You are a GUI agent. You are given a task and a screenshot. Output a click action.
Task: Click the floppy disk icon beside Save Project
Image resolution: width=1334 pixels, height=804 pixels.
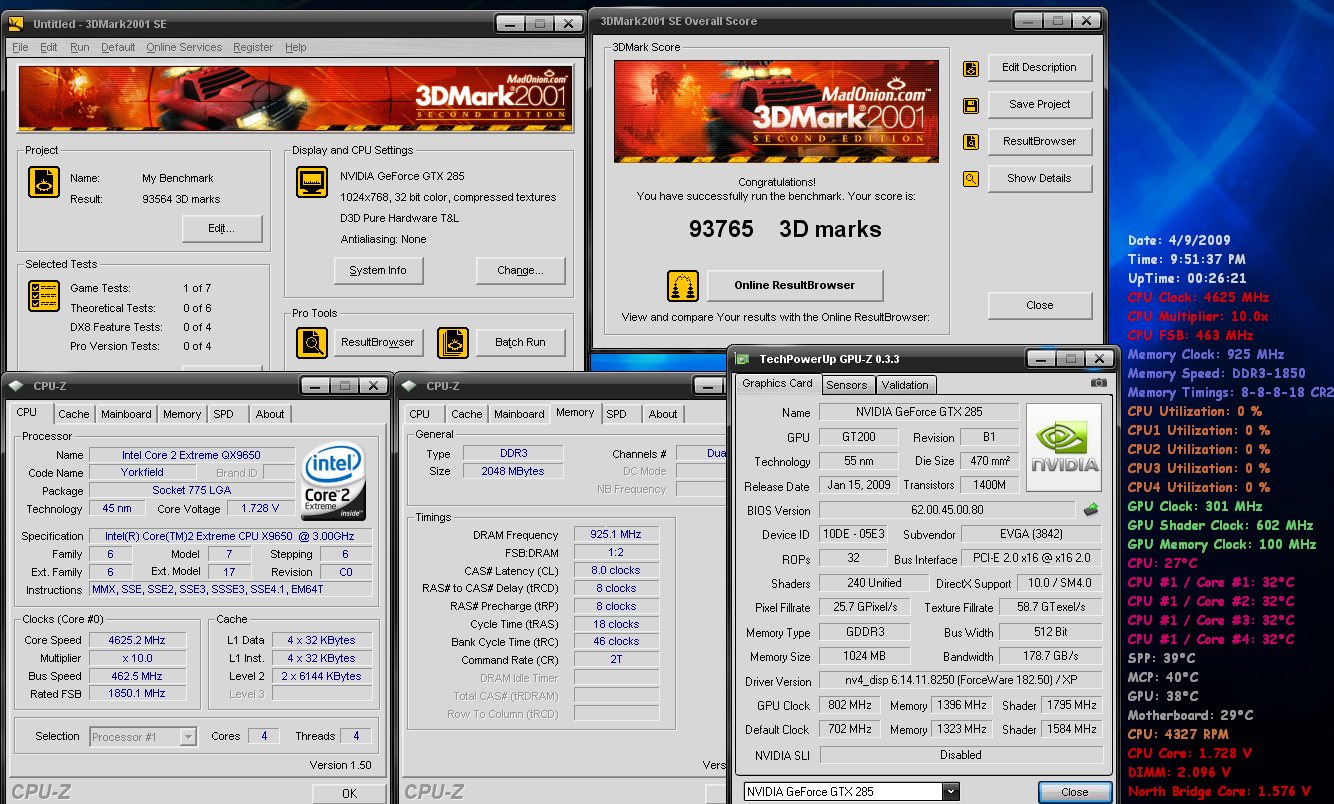pos(970,105)
